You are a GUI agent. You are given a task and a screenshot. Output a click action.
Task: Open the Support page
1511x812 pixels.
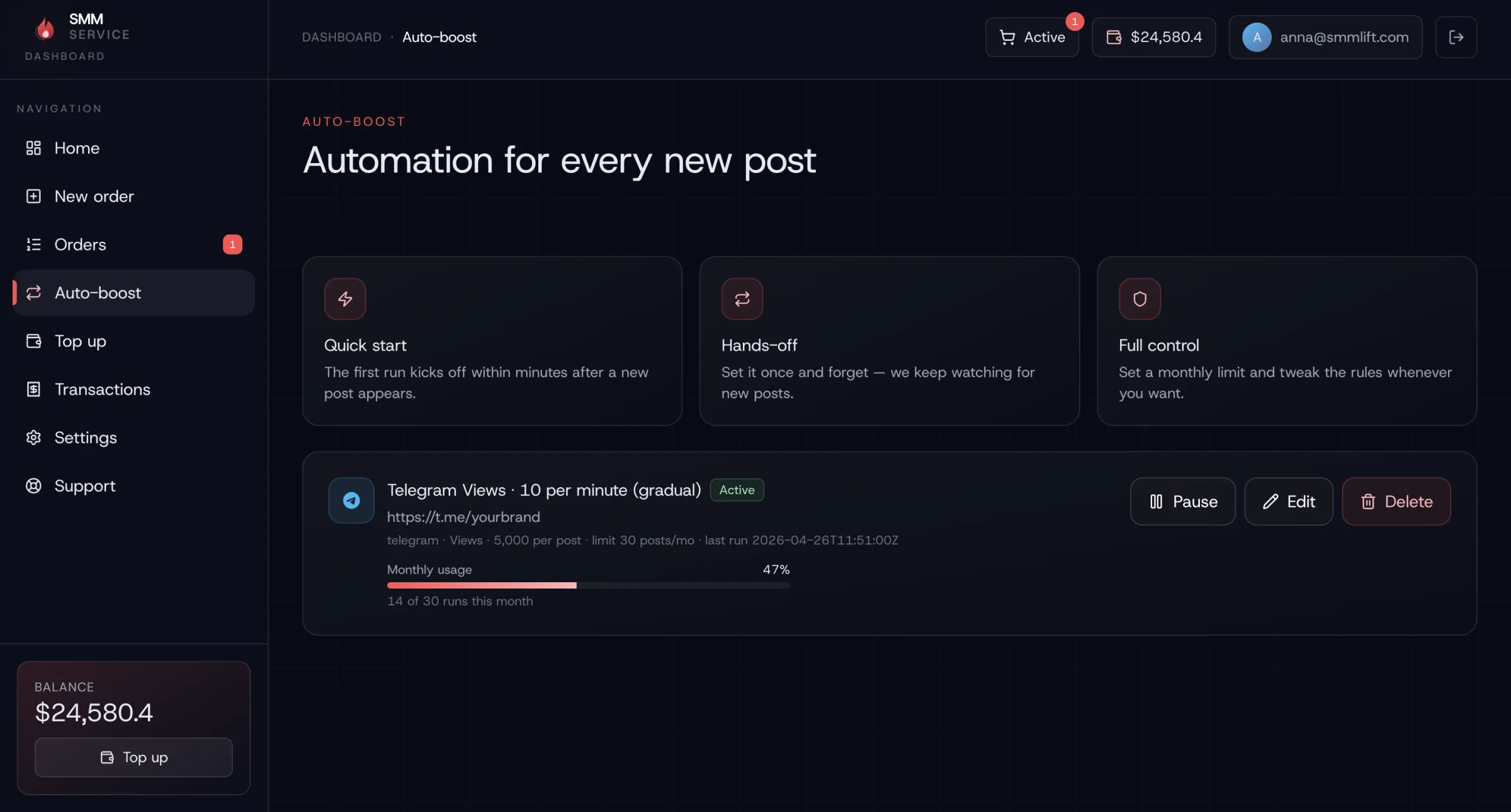coord(84,486)
